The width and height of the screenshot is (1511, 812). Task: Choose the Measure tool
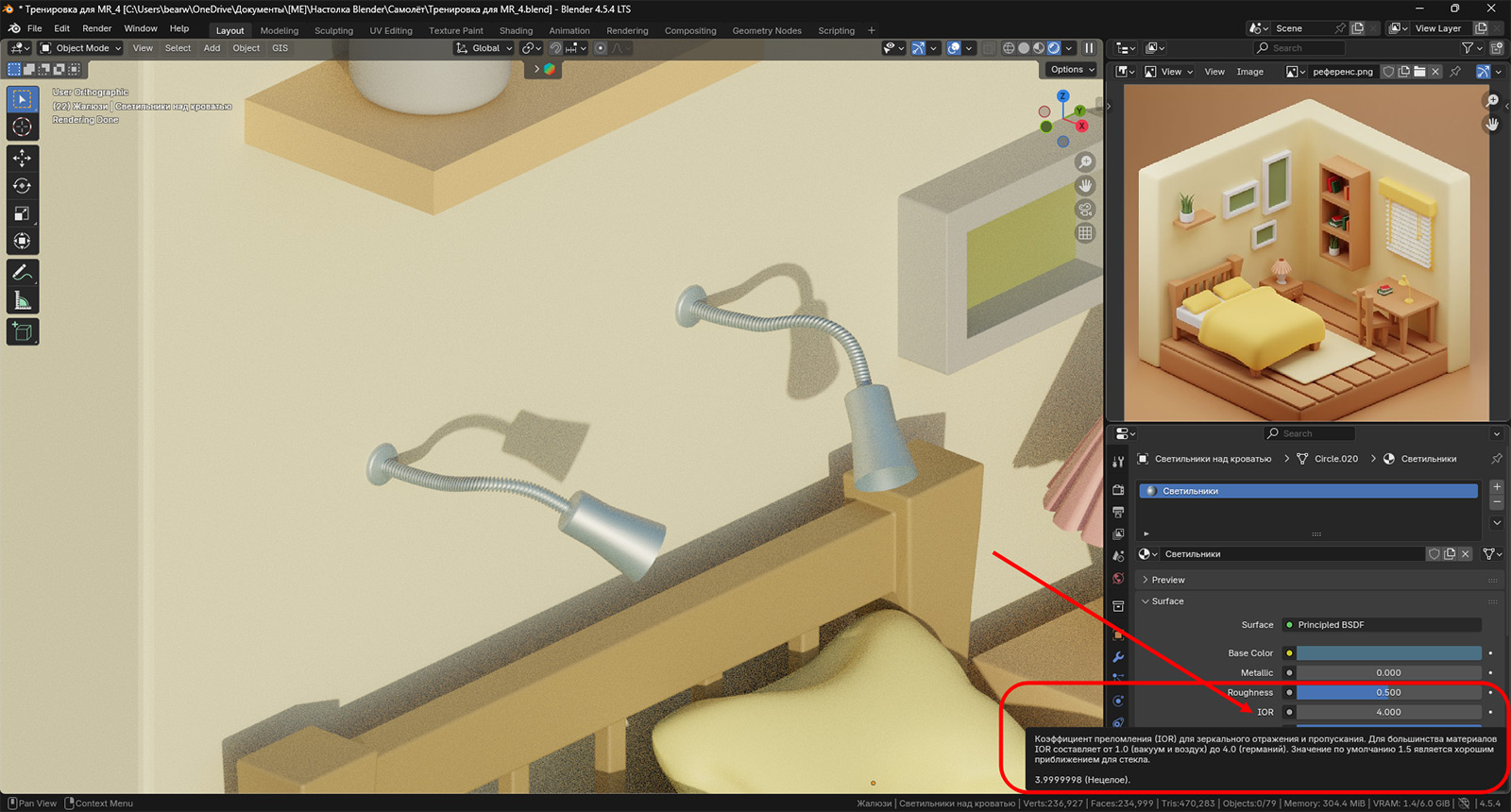pyautogui.click(x=22, y=301)
